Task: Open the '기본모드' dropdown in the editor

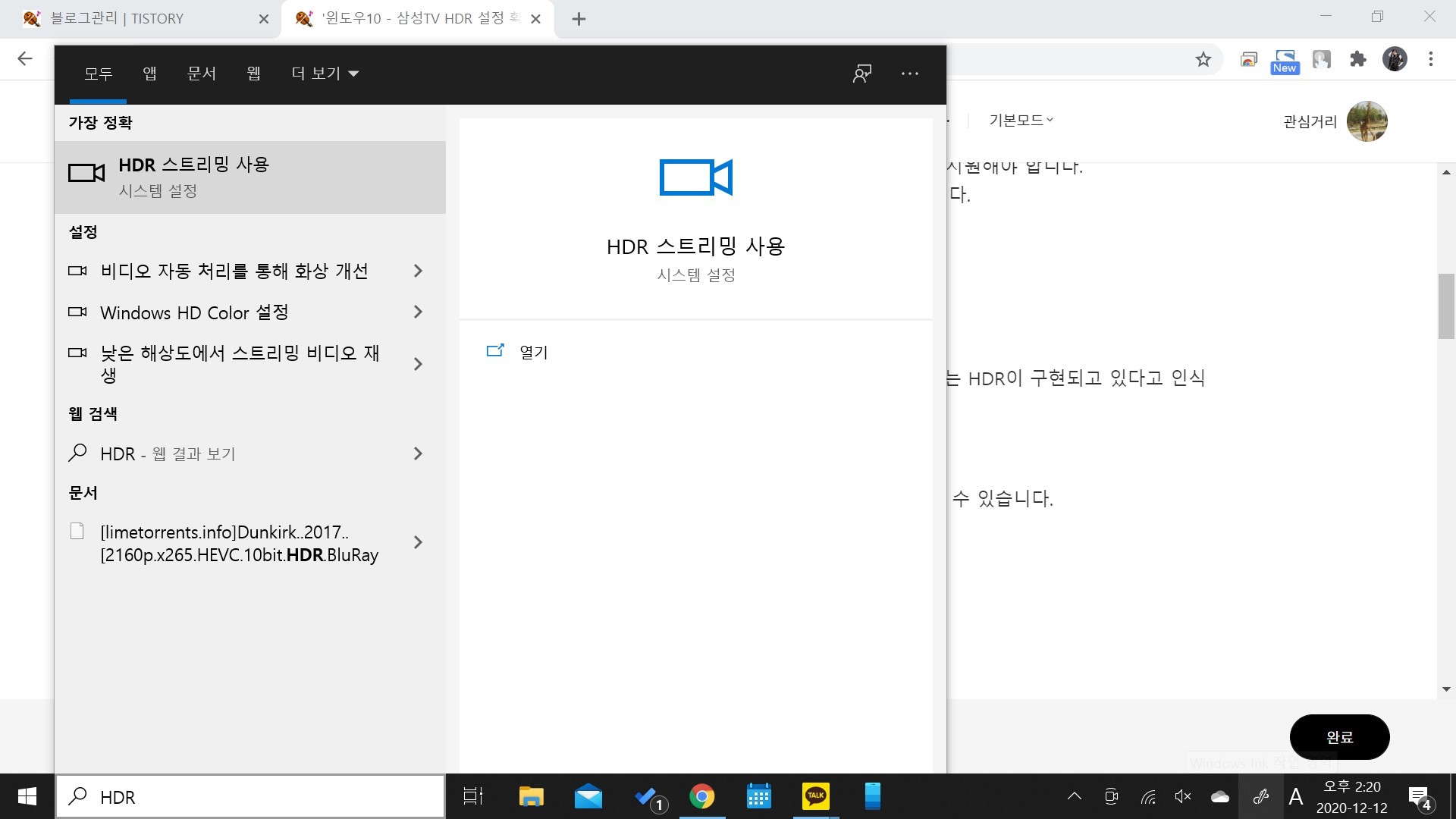Action: coord(1021,120)
